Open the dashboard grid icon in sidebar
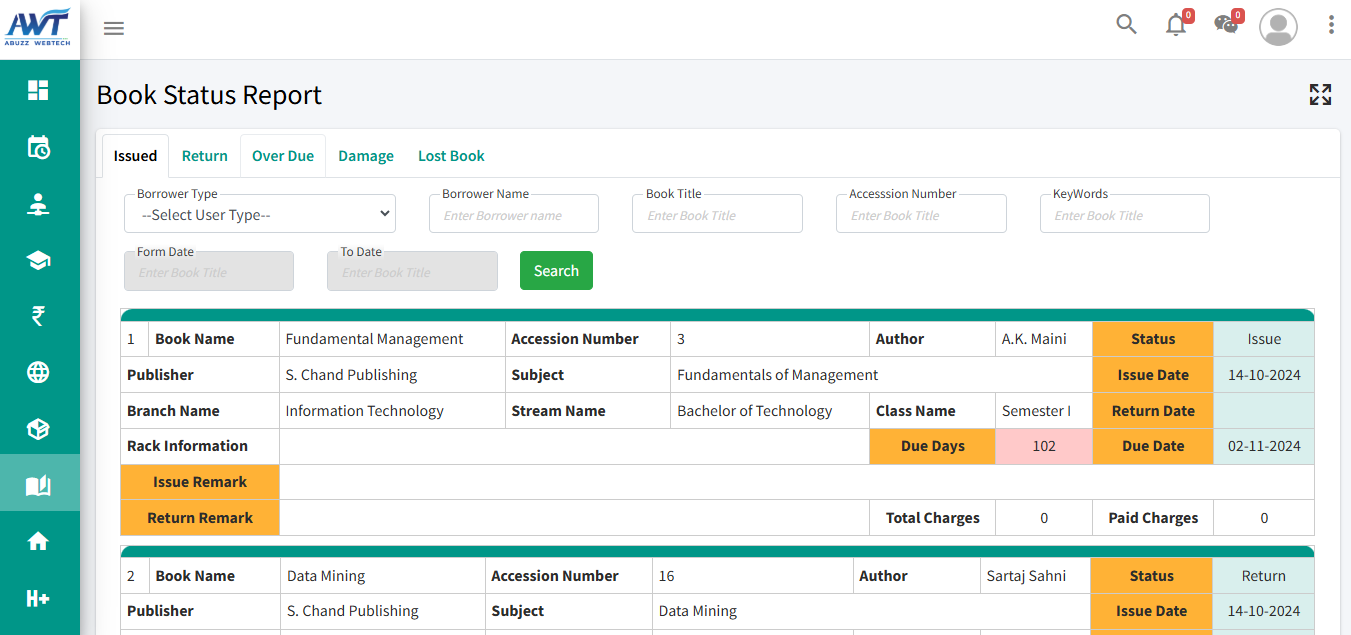The height and width of the screenshot is (635, 1351). 38,90
